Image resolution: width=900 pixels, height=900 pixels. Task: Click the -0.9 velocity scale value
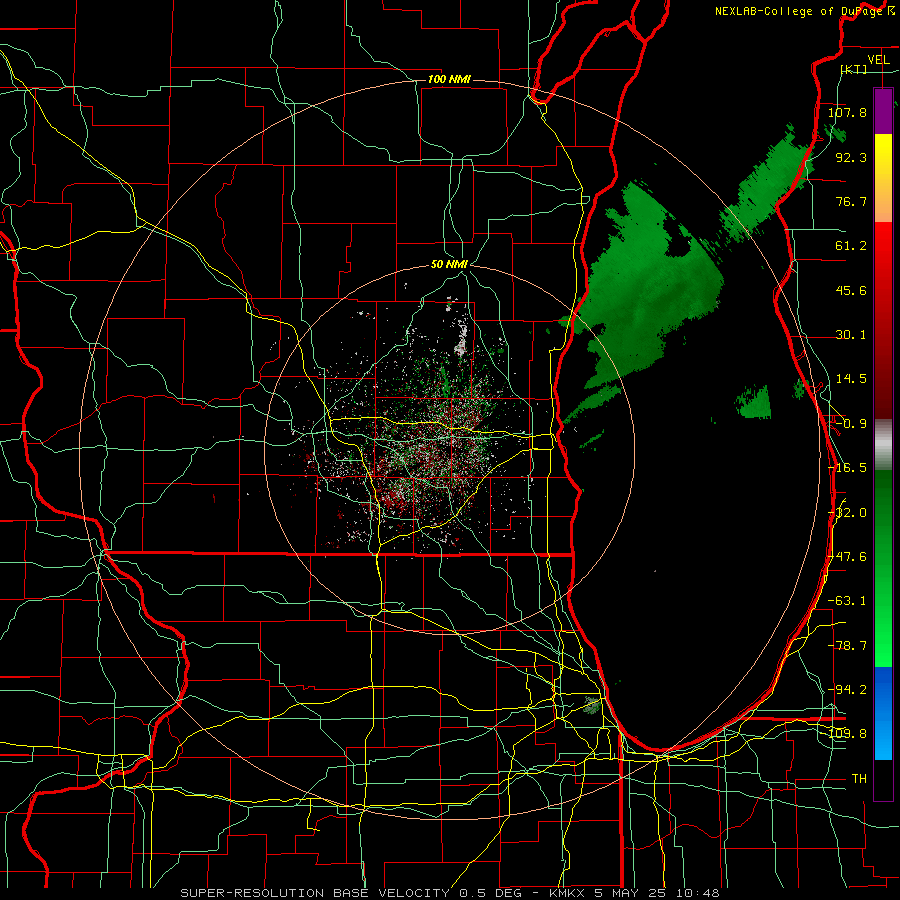pos(851,424)
